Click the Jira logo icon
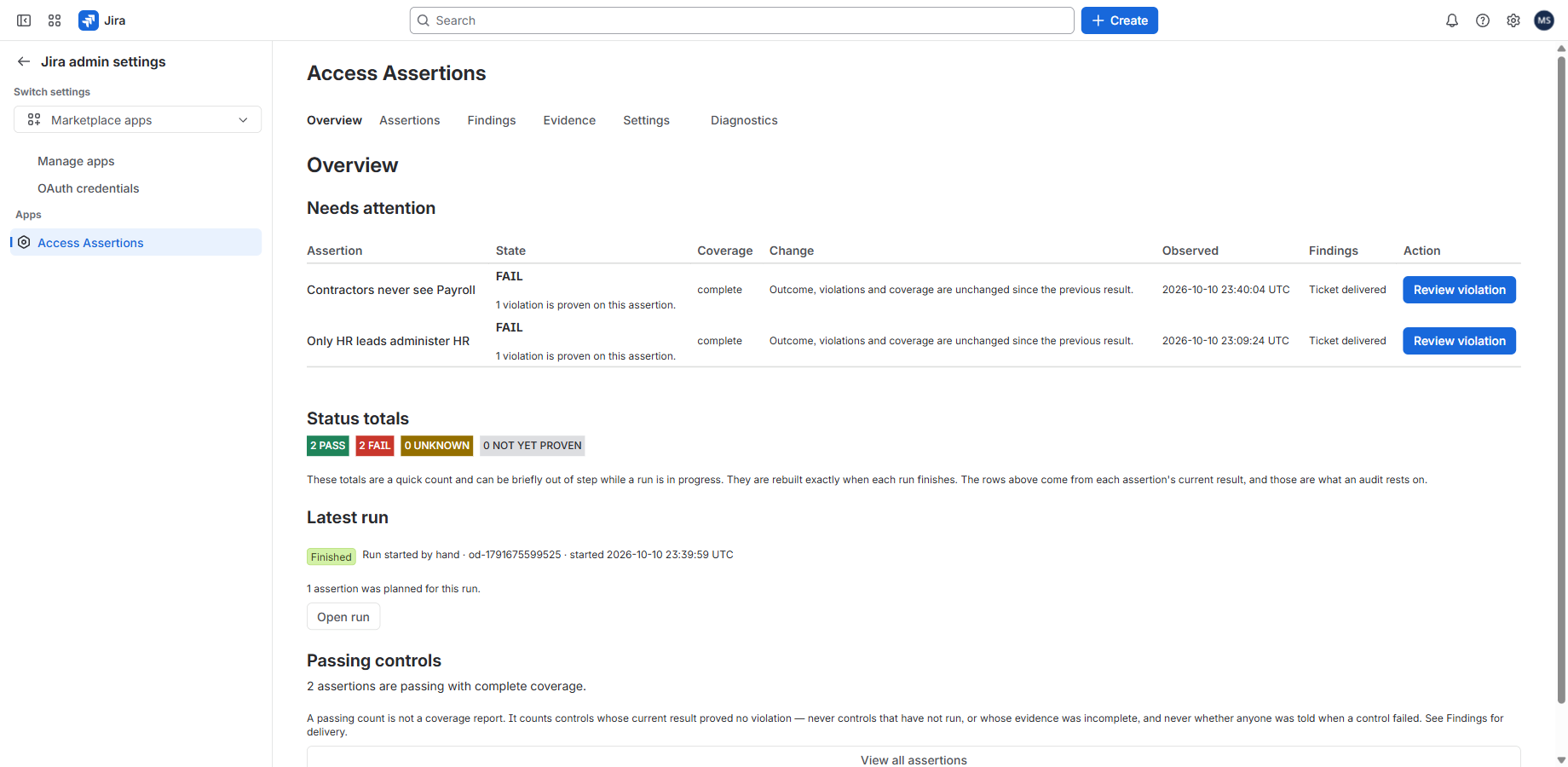This screenshot has width=1568, height=767. (x=88, y=20)
